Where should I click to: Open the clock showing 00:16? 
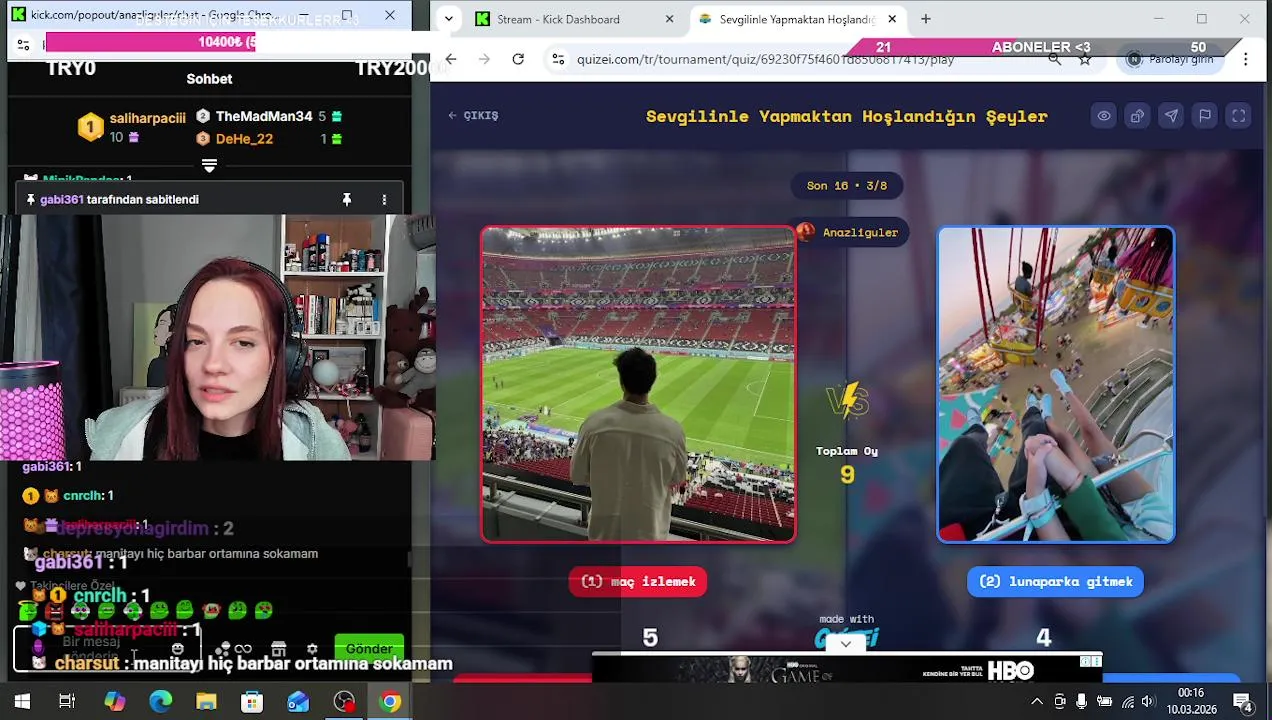[1191, 693]
